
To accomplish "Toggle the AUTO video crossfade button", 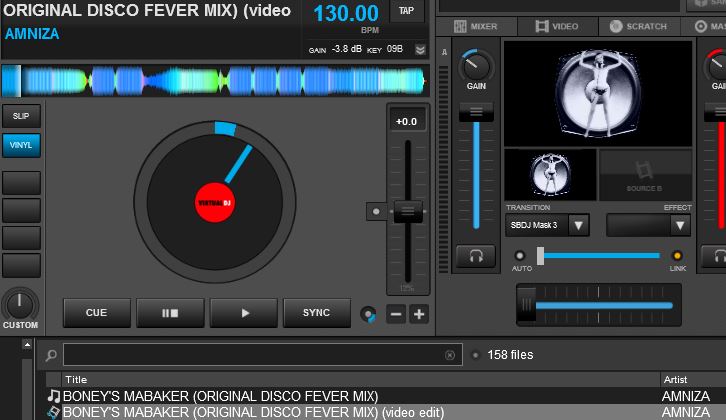I will point(520,255).
